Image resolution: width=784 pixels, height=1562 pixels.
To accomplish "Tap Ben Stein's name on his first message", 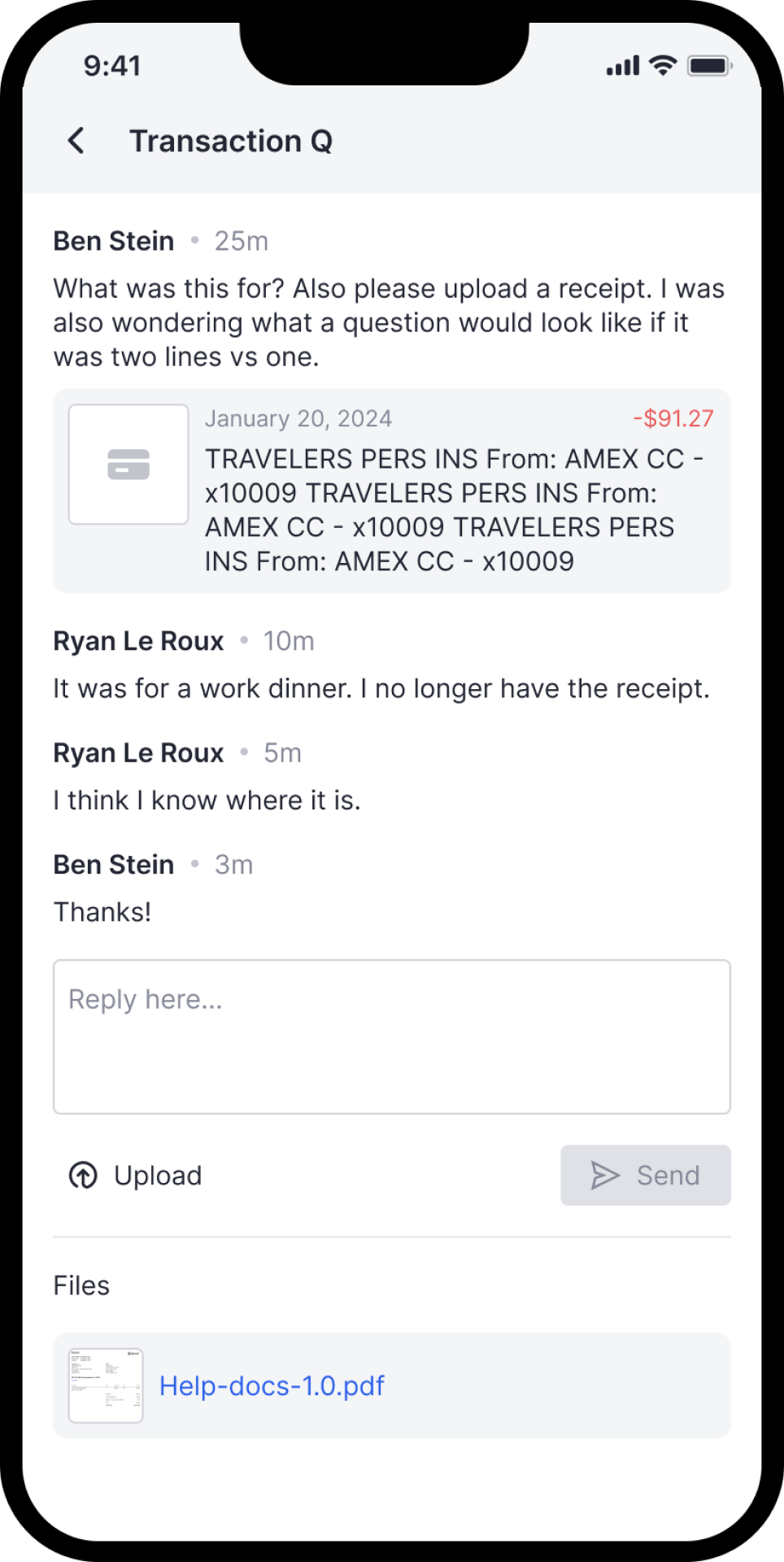I will tap(113, 240).
